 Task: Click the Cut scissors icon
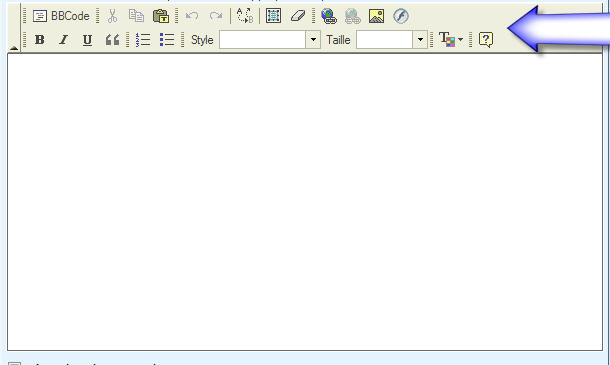click(x=112, y=16)
